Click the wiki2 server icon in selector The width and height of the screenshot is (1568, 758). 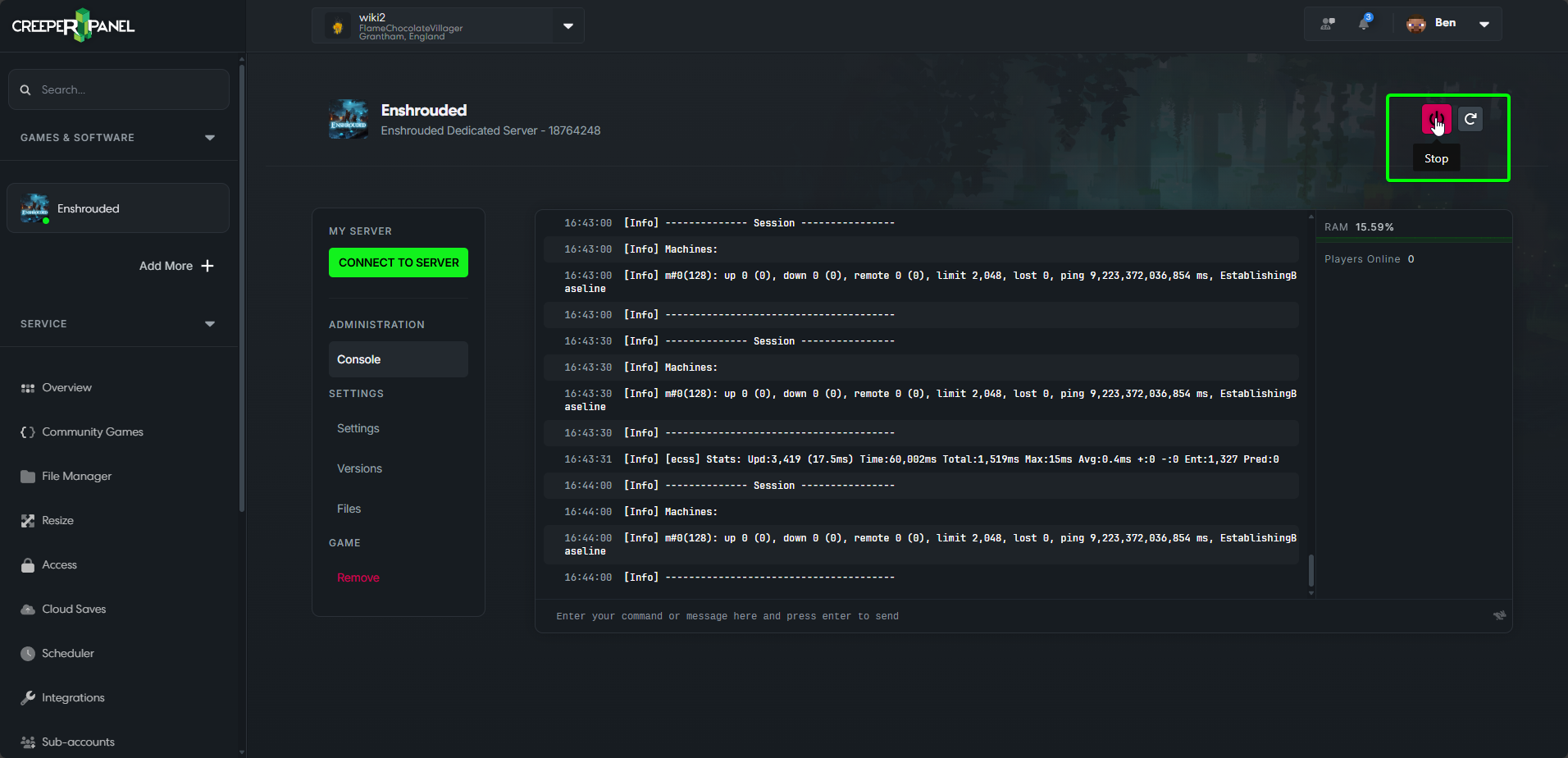pos(337,26)
